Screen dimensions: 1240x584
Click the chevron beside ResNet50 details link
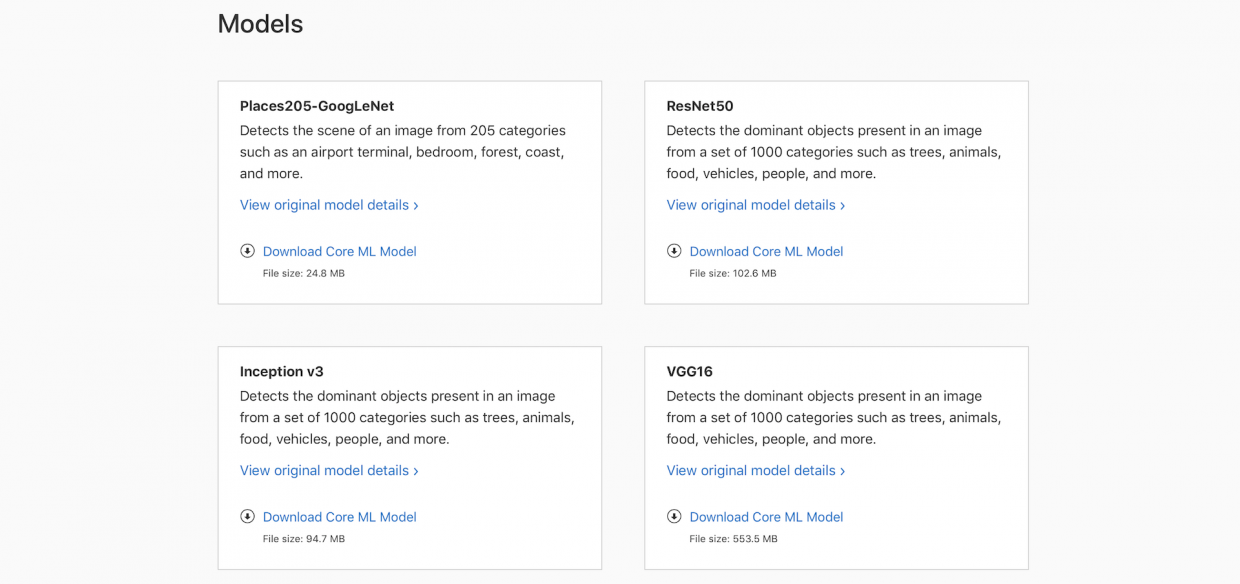point(843,204)
